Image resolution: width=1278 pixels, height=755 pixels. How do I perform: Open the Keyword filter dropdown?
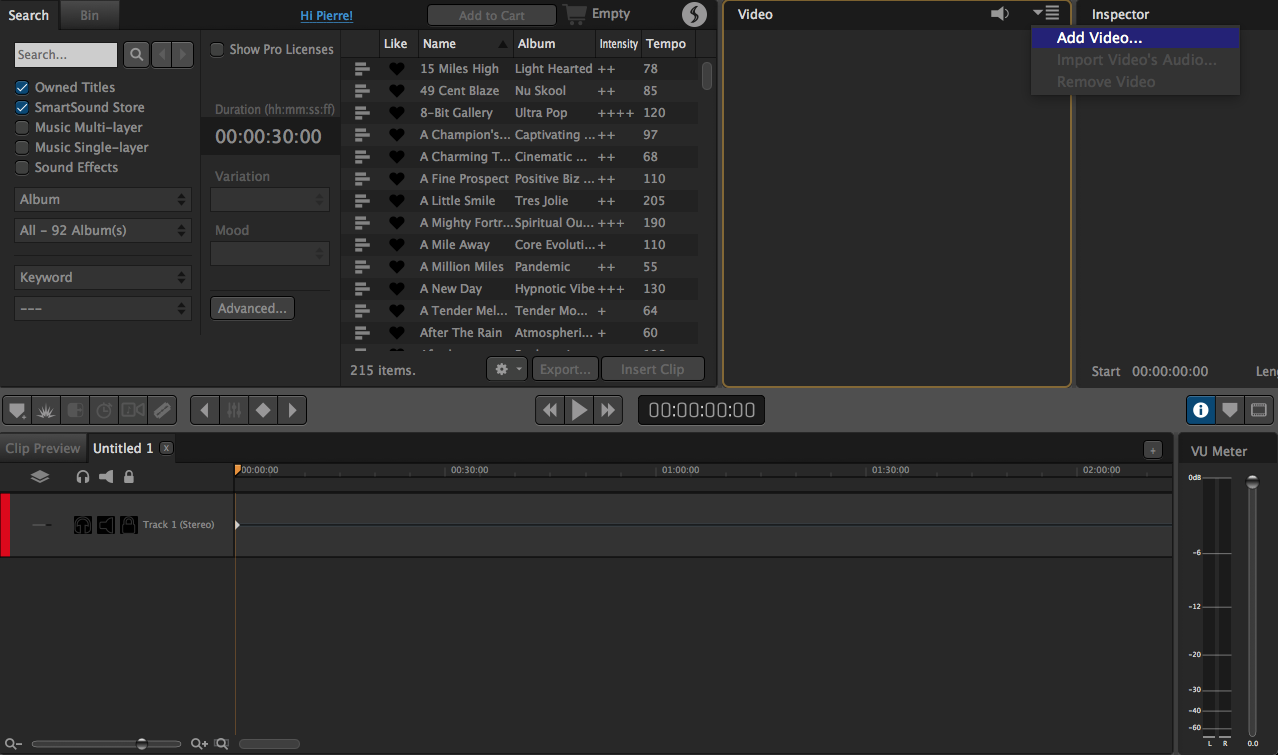103,277
